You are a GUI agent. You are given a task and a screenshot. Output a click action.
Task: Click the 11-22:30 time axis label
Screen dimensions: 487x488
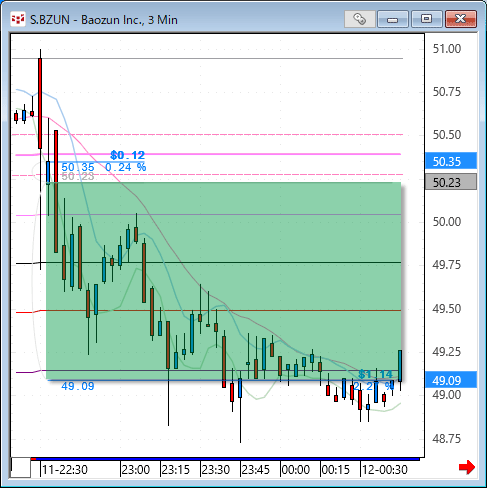coord(65,470)
